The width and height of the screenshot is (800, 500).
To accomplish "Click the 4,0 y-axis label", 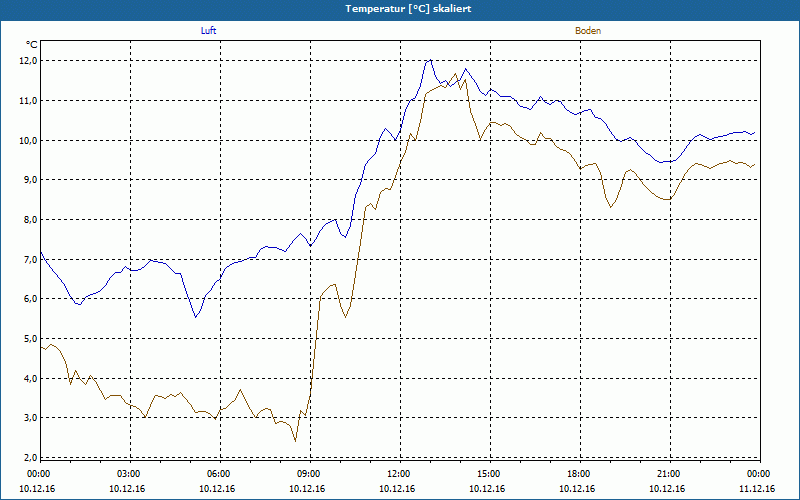I will pyautogui.click(x=31, y=378).
